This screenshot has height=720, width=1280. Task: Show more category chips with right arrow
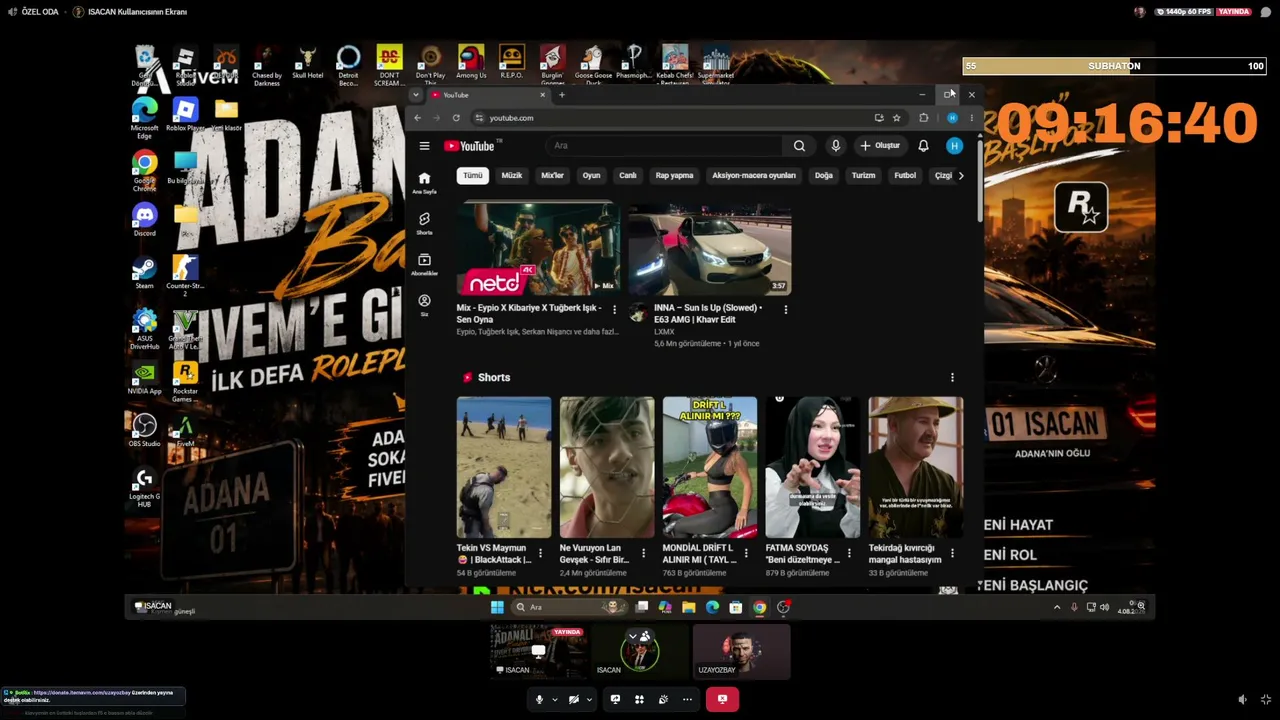961,176
